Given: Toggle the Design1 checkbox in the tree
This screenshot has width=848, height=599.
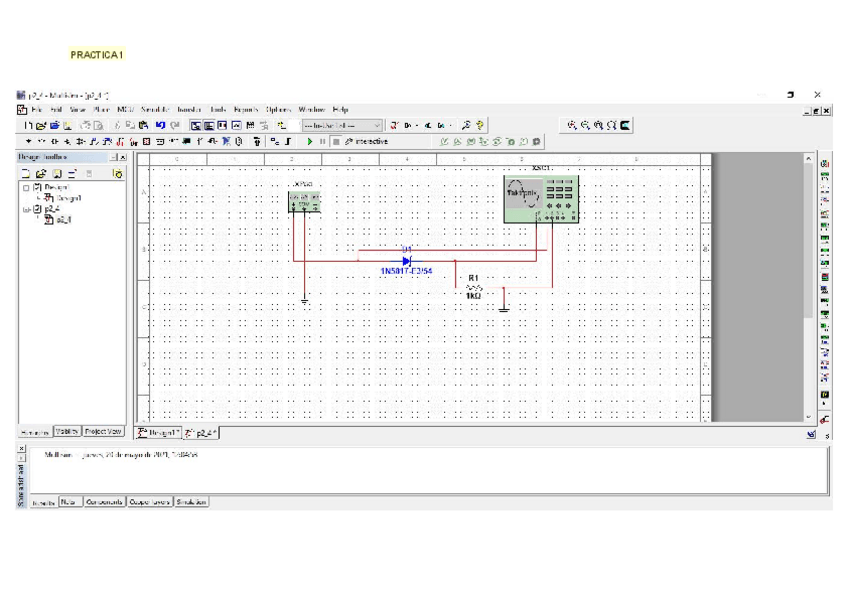Looking at the screenshot, I should (38, 187).
